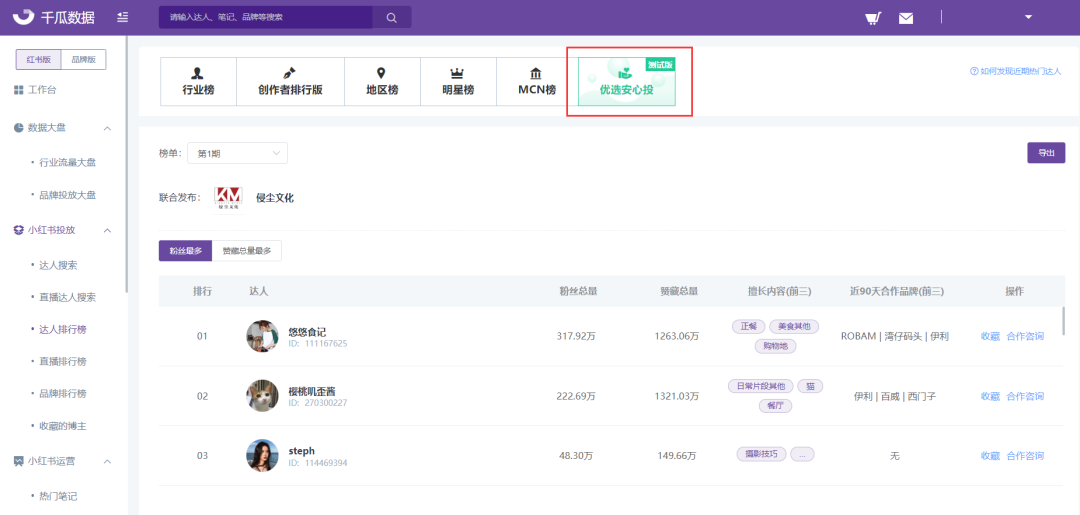
Task: Select the 优选安心投 tab
Action: pos(627,82)
